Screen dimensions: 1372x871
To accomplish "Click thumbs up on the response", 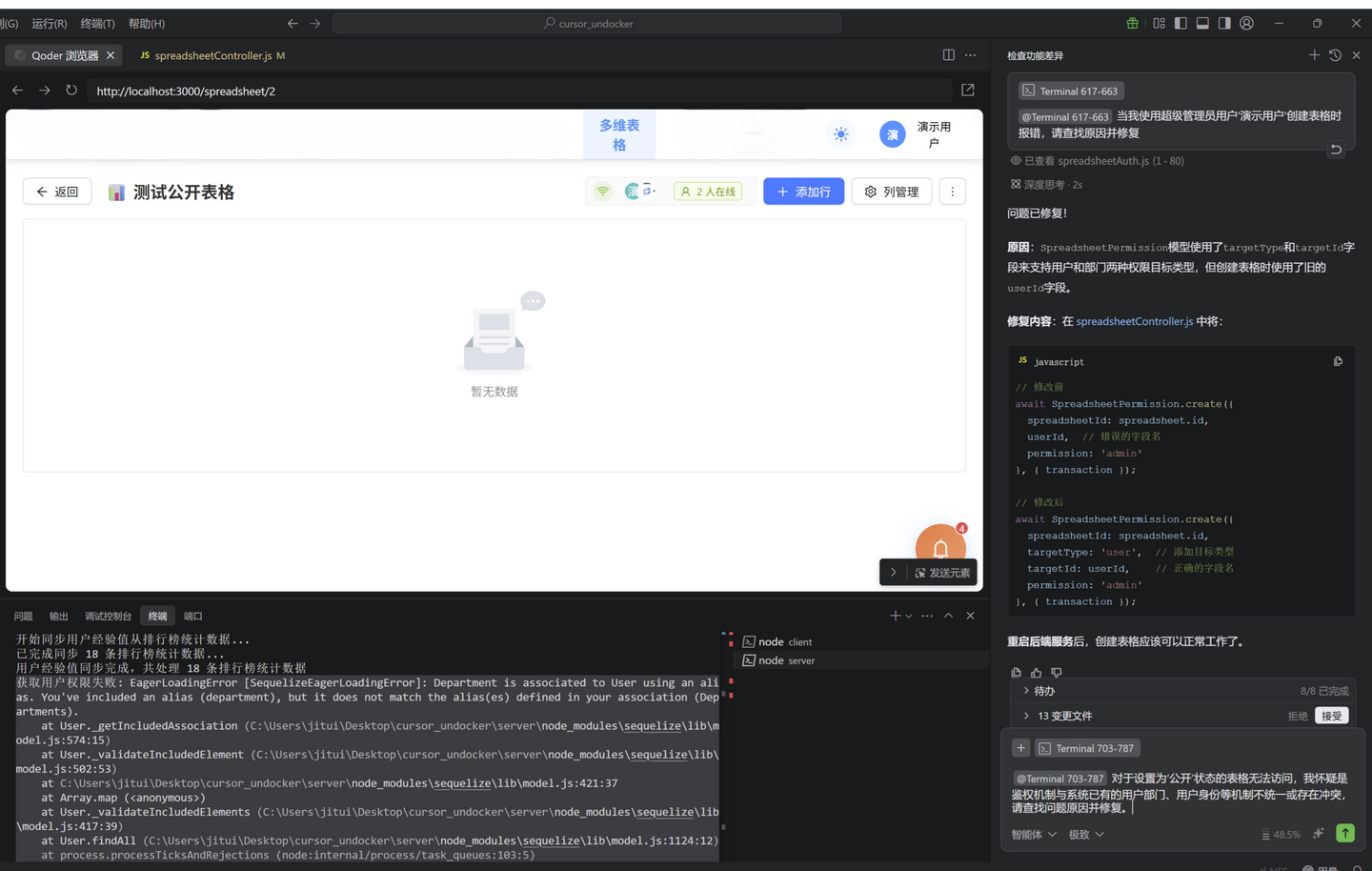I will 1037,673.
